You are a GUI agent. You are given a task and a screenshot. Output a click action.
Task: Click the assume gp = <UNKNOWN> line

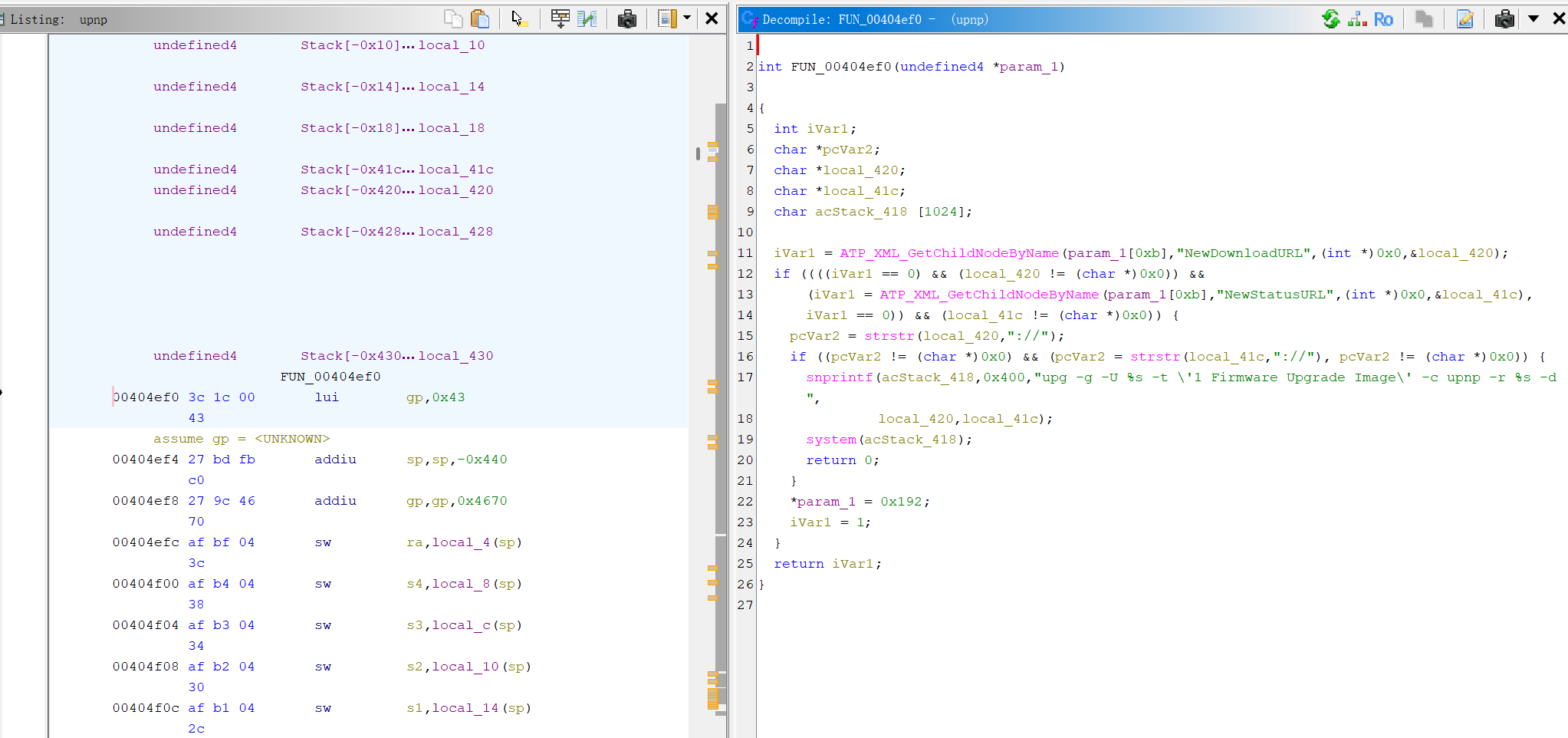tap(242, 438)
